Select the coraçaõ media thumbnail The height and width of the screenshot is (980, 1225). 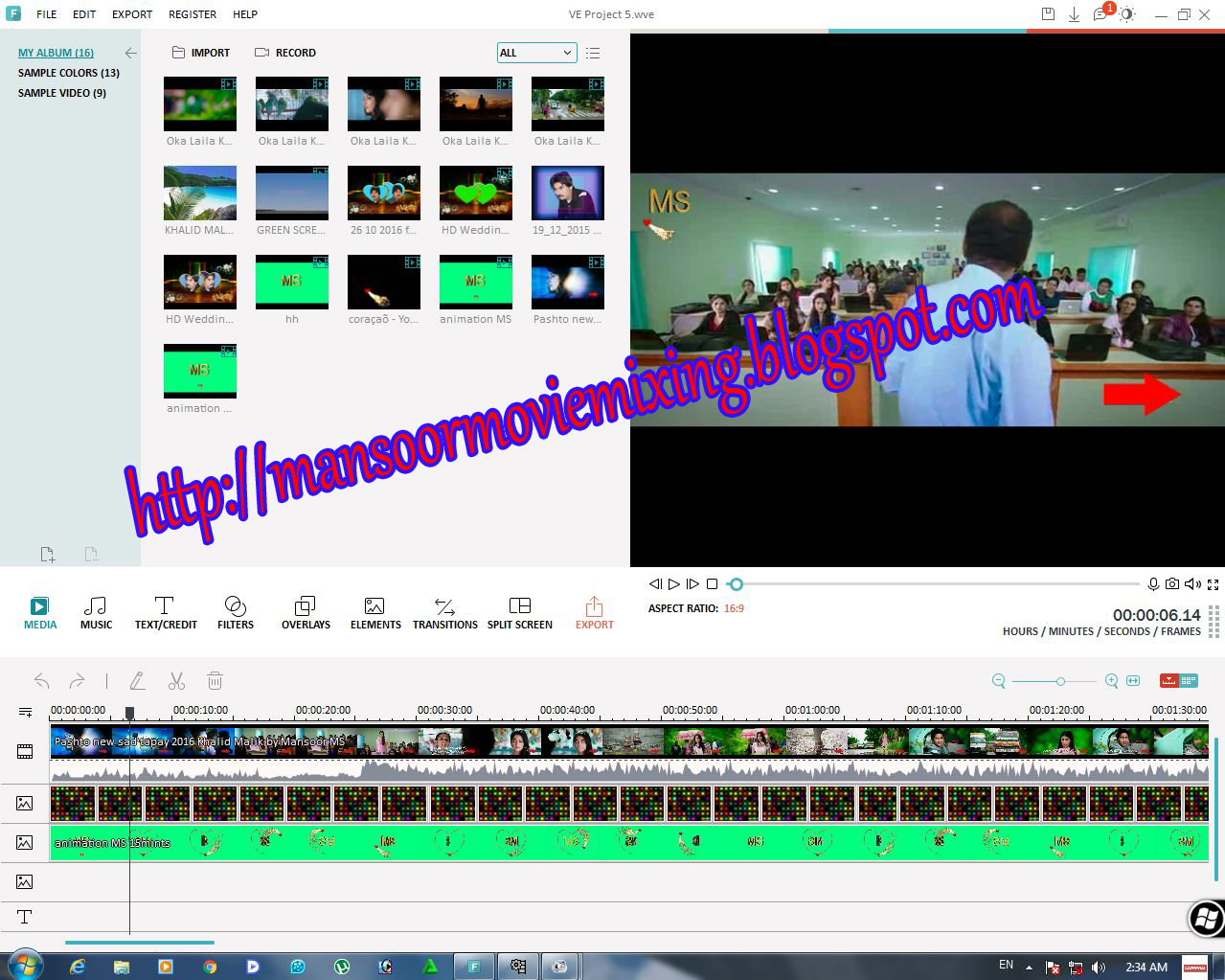(x=384, y=282)
